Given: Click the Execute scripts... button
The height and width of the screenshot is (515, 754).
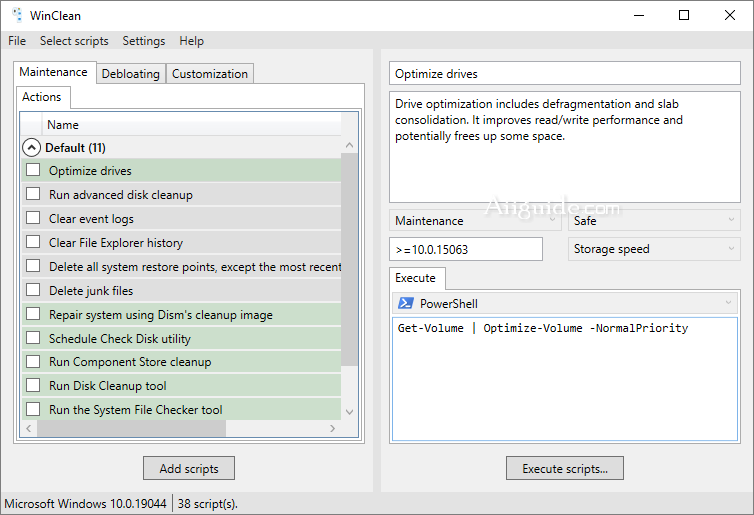Looking at the screenshot, I should coord(565,468).
